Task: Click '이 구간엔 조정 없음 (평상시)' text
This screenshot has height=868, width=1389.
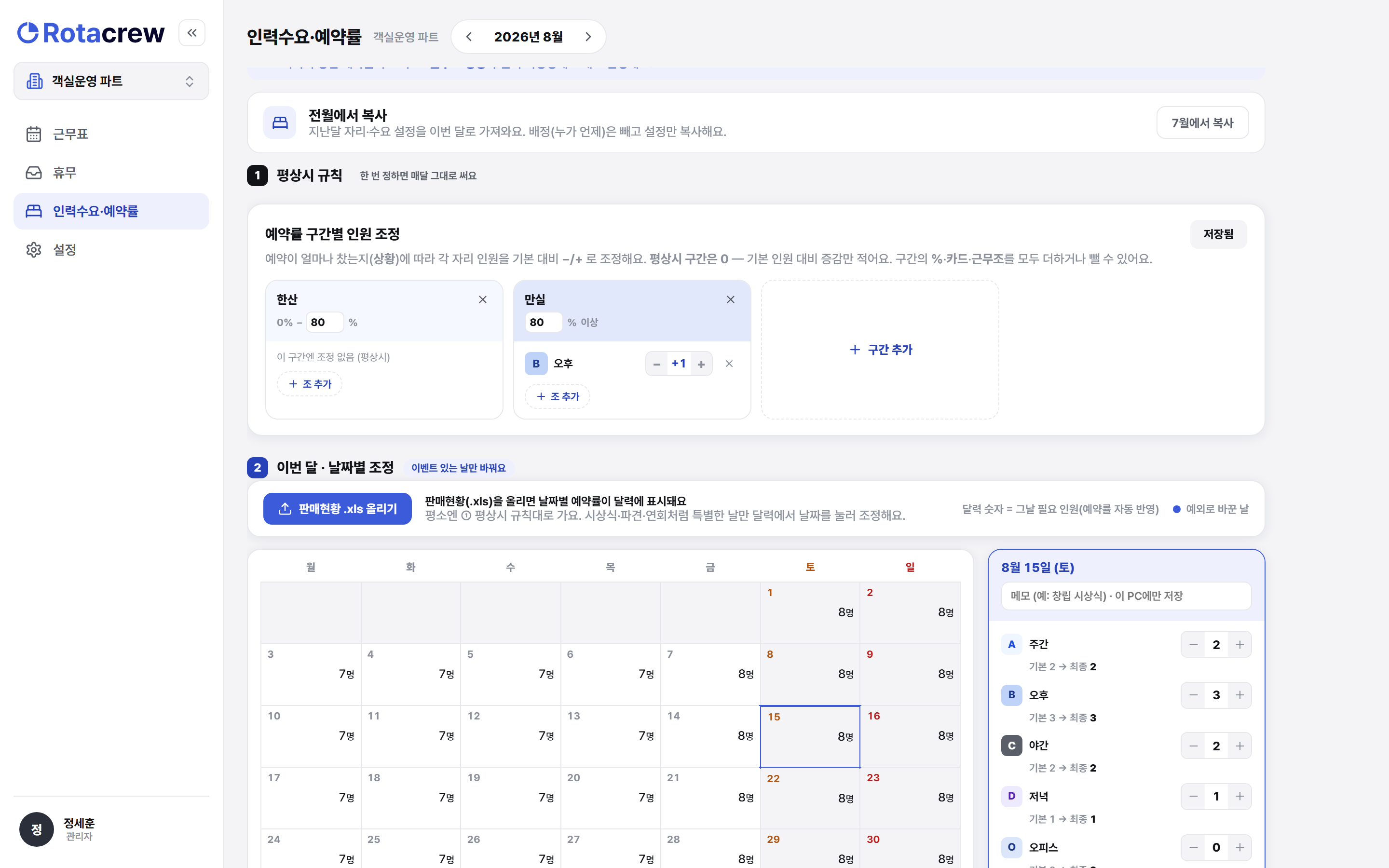Action: click(x=333, y=357)
